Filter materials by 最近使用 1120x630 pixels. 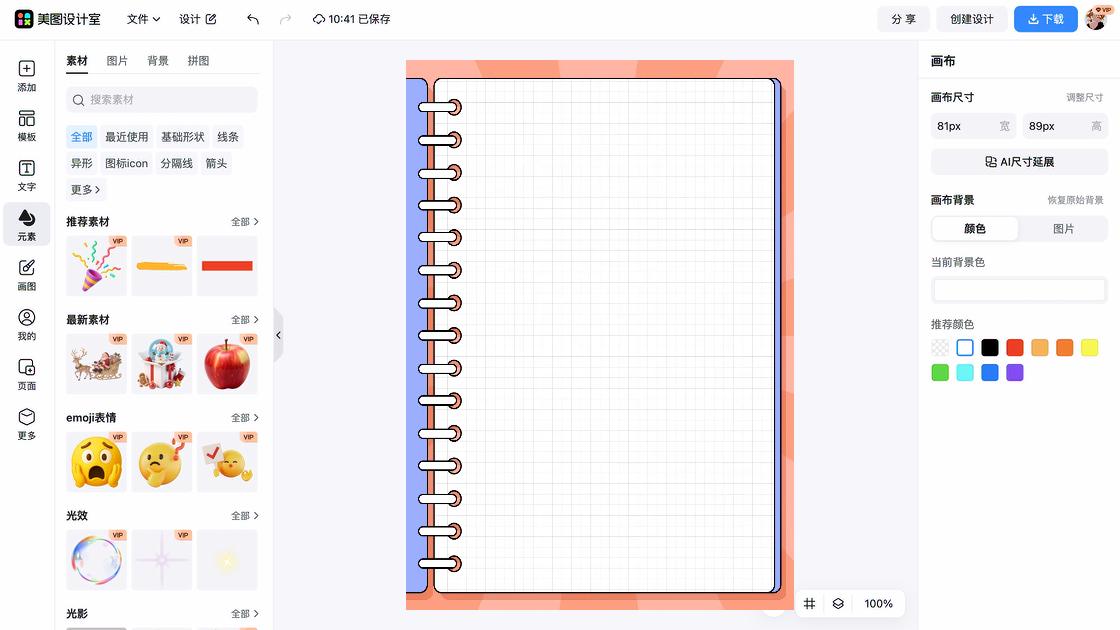coord(126,136)
